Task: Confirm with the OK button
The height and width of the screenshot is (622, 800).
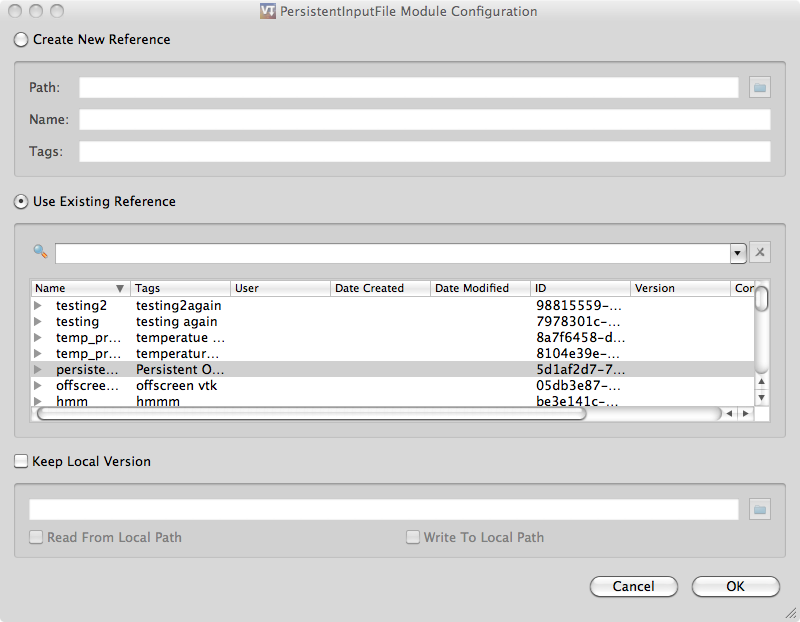Action: (x=735, y=587)
